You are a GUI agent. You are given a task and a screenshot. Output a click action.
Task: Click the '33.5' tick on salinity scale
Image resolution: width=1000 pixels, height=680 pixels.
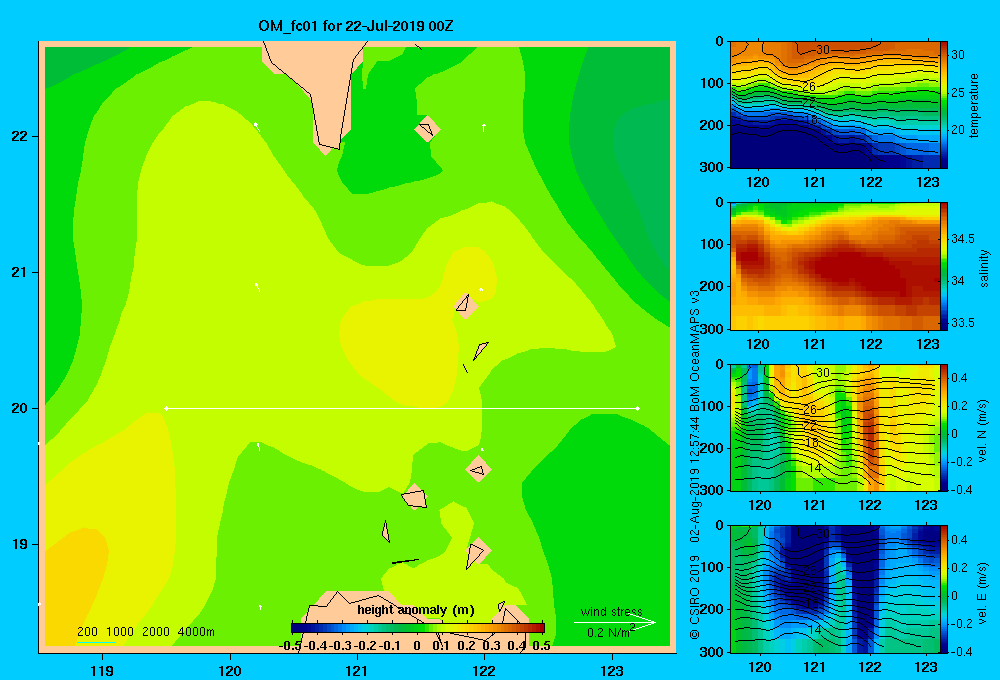(962, 323)
